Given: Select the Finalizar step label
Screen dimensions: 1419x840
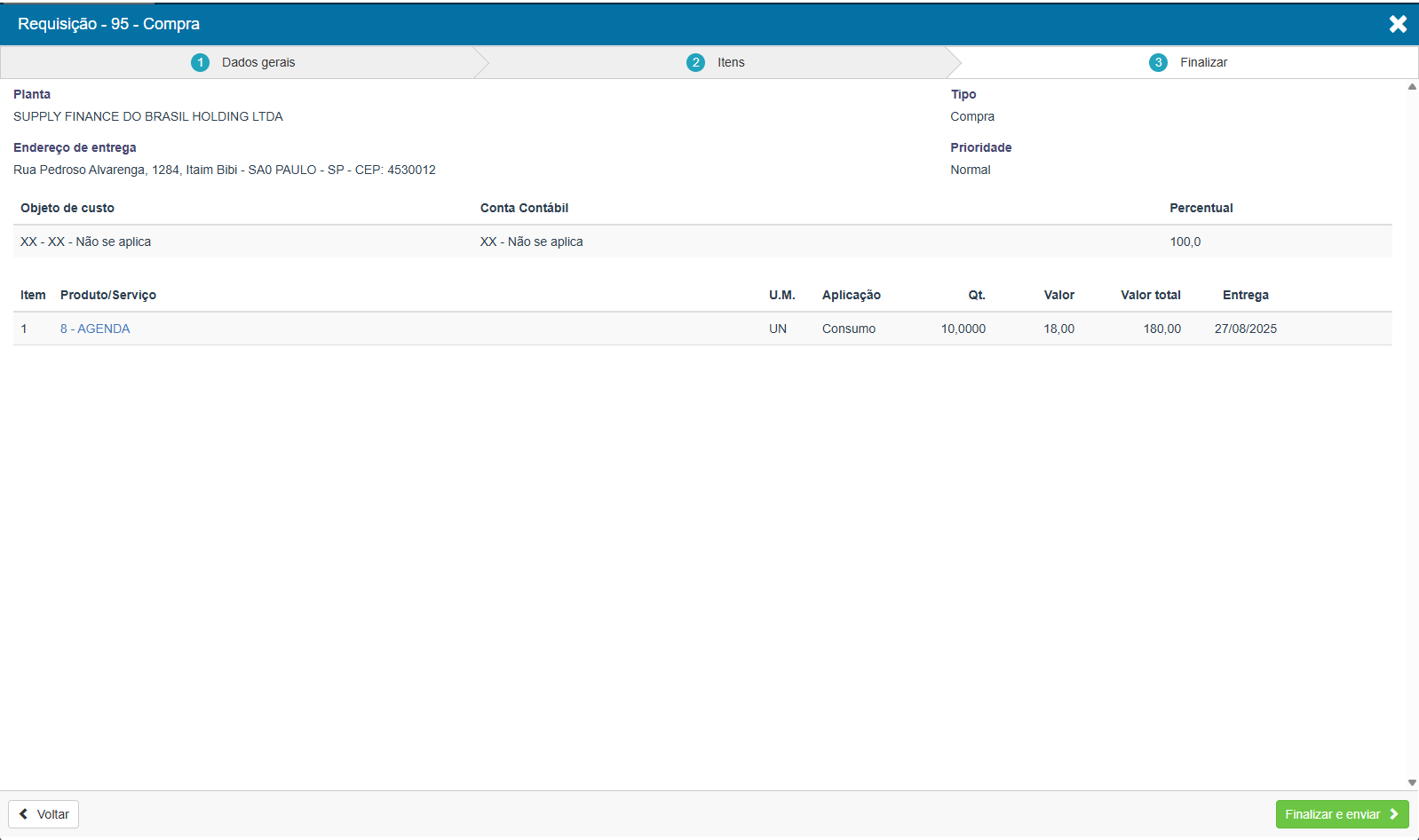Looking at the screenshot, I should coord(1203,62).
